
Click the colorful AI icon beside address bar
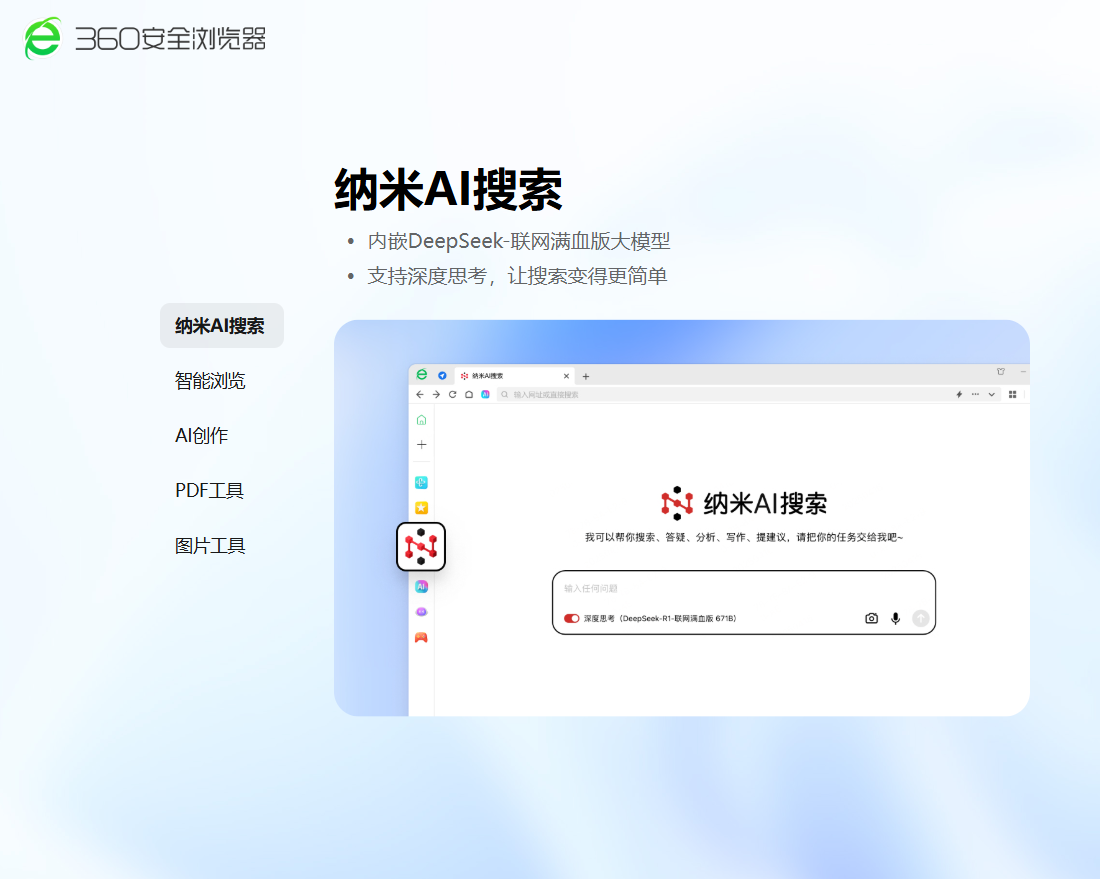(485, 394)
